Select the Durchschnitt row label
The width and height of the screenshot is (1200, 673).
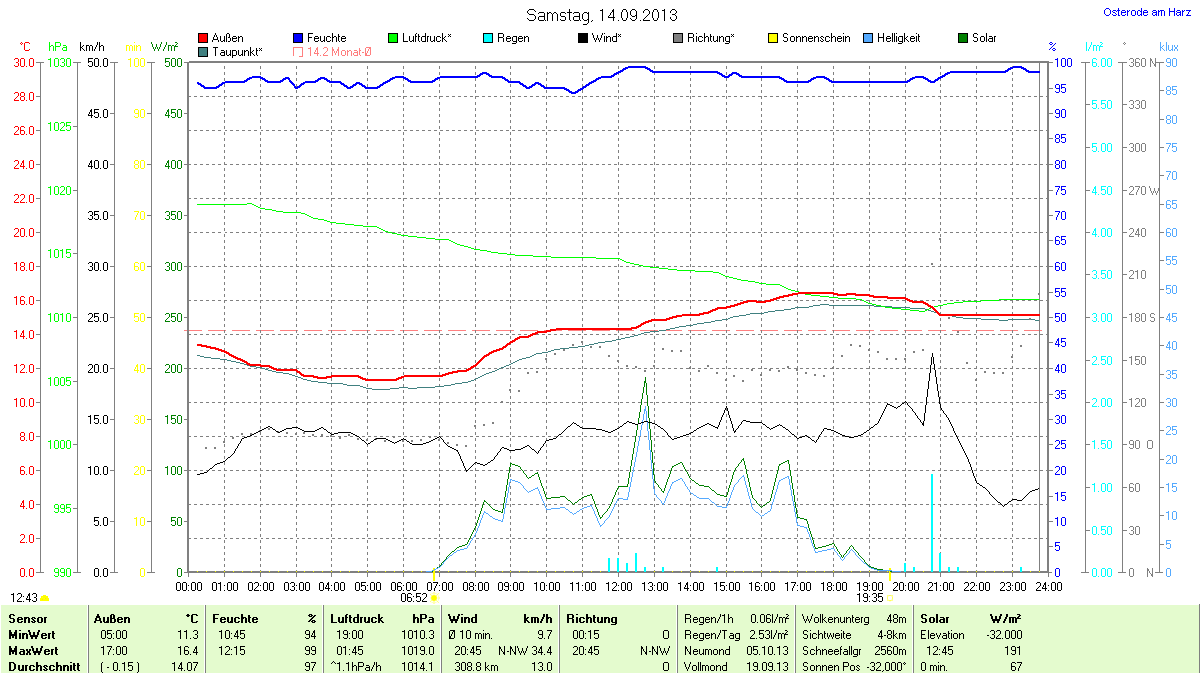point(41,666)
